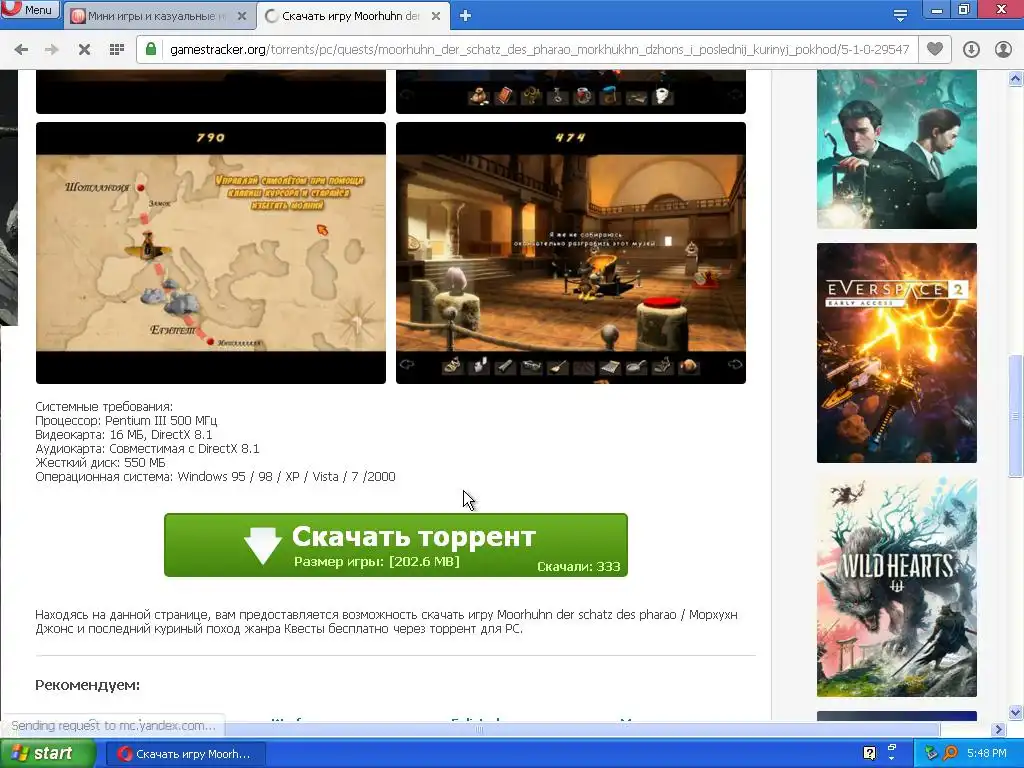1024x768 pixels.
Task: Click the Аудиокарта: Совместимая с DirectX 8.1 line
Action: coord(148,449)
